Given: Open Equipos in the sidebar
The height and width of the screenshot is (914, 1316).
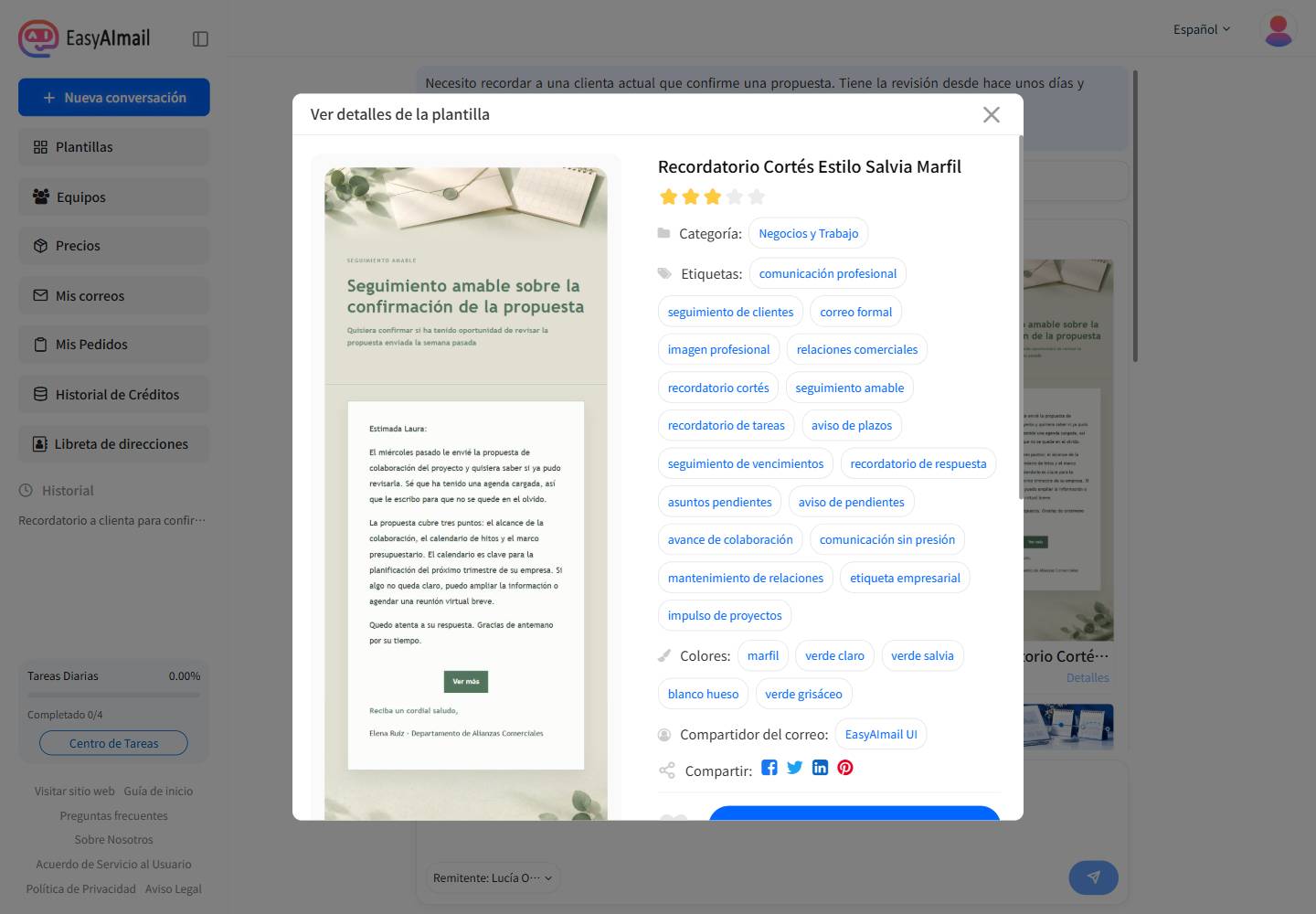Looking at the screenshot, I should coord(114,197).
